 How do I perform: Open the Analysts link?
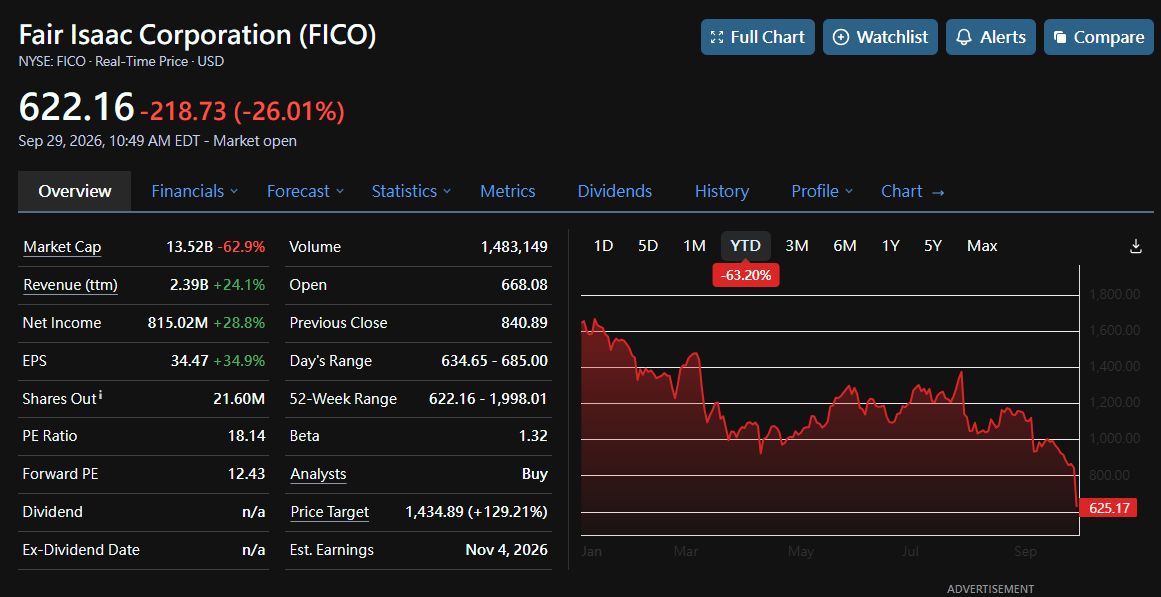click(x=318, y=474)
